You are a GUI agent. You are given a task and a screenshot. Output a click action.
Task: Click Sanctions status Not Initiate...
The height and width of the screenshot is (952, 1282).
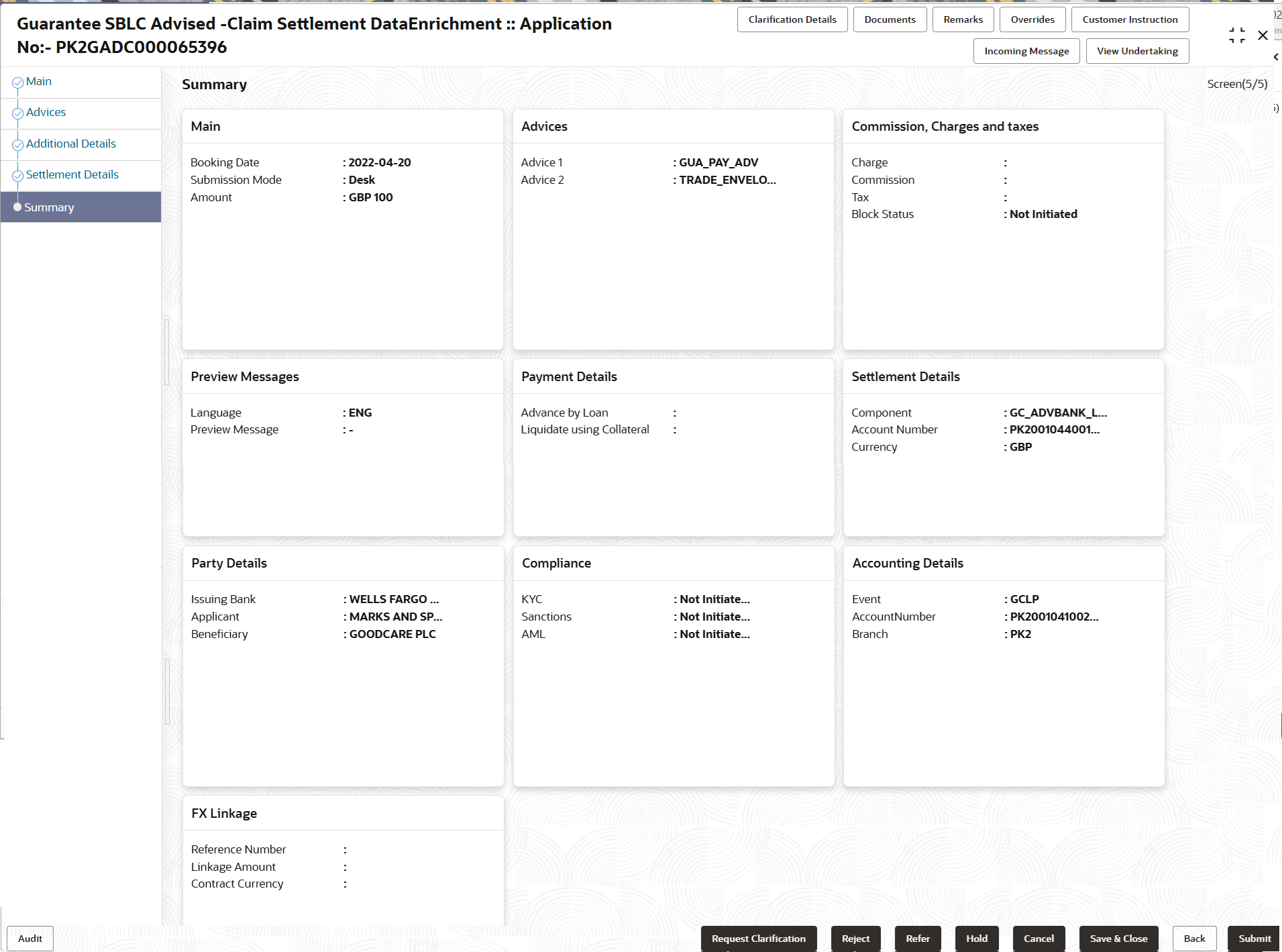coord(714,617)
